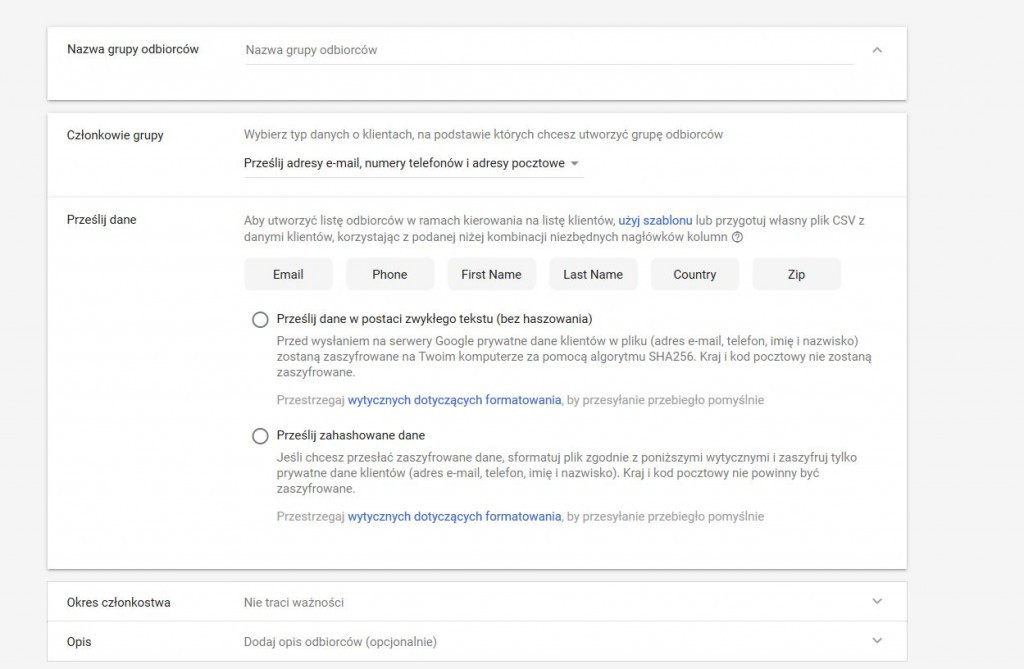Select radio Prześlij dane w postaci zwykłego tekstu
This screenshot has height=669, width=1024.
click(x=260, y=319)
